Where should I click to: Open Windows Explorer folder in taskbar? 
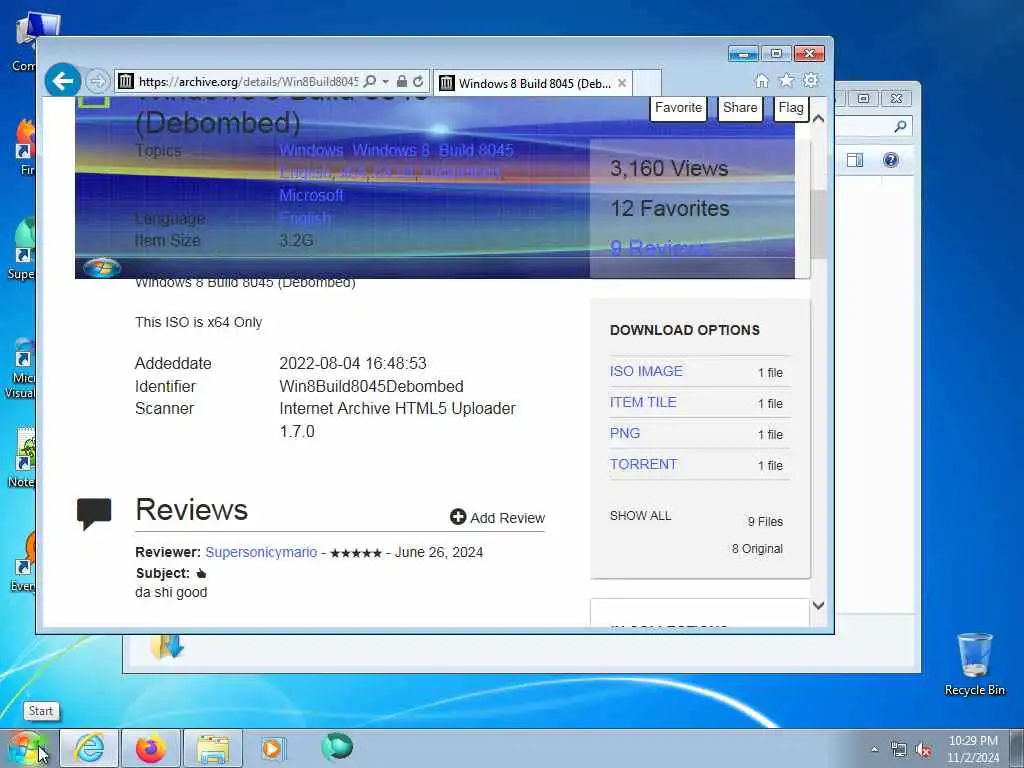point(213,748)
